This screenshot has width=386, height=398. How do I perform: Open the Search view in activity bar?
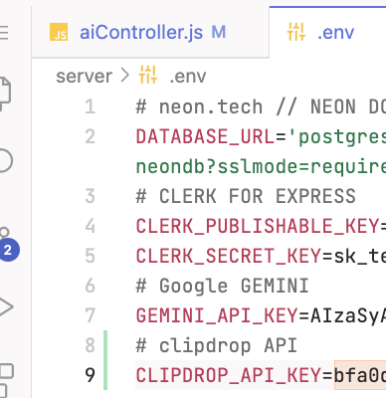(x=5, y=160)
